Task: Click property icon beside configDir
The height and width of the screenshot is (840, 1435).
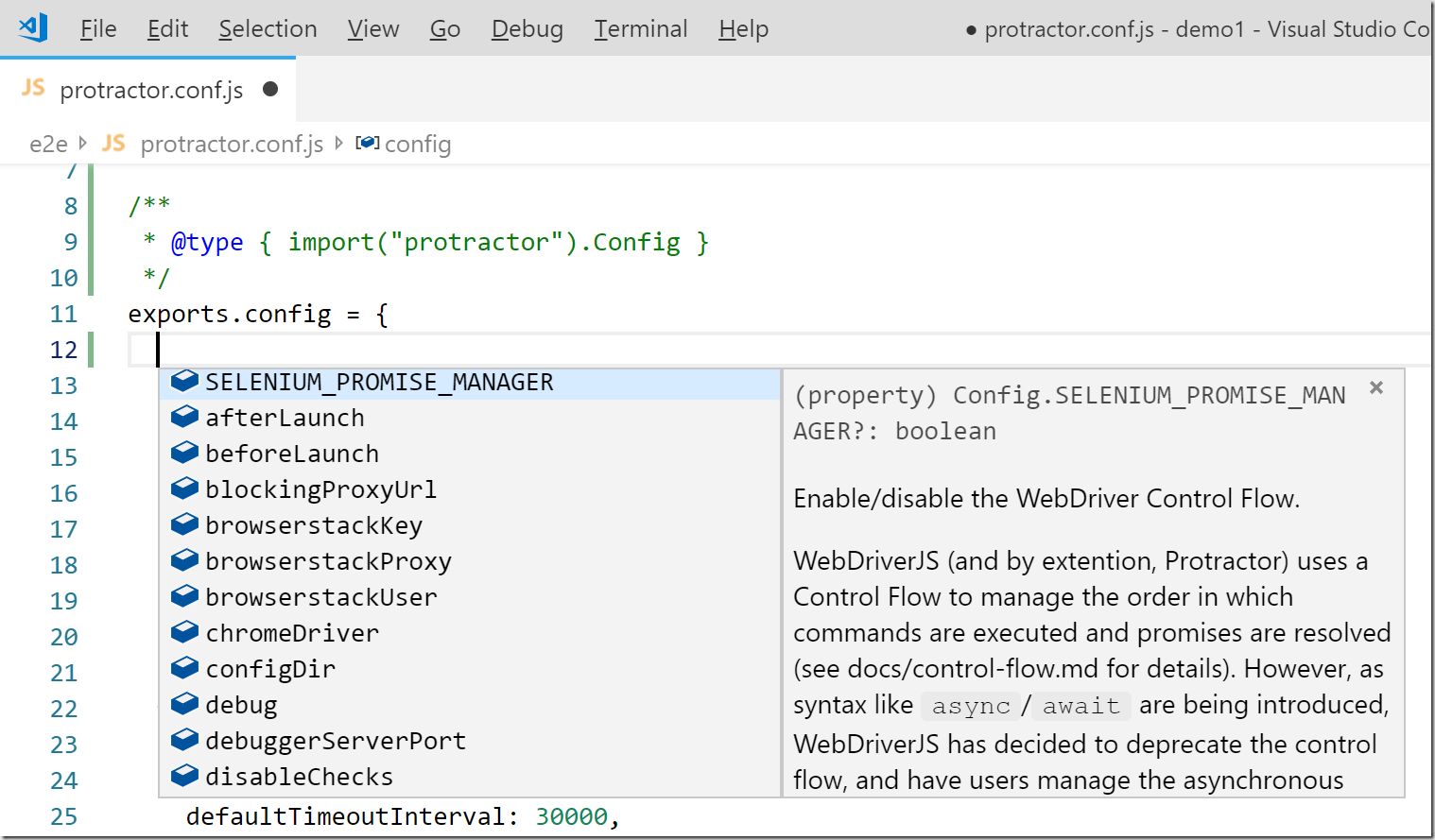Action: pos(184,668)
